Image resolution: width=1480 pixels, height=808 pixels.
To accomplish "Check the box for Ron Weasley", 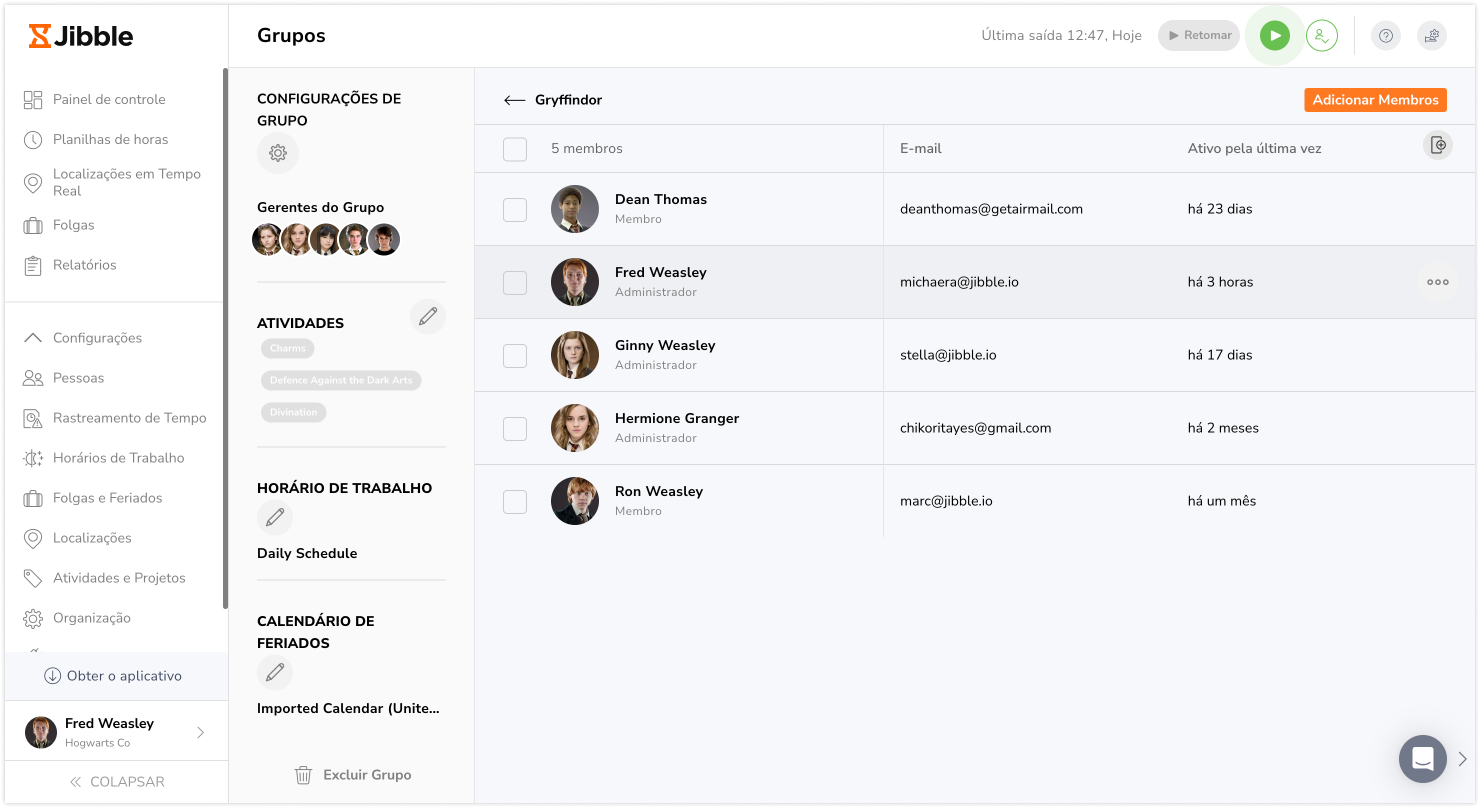I will pos(515,501).
